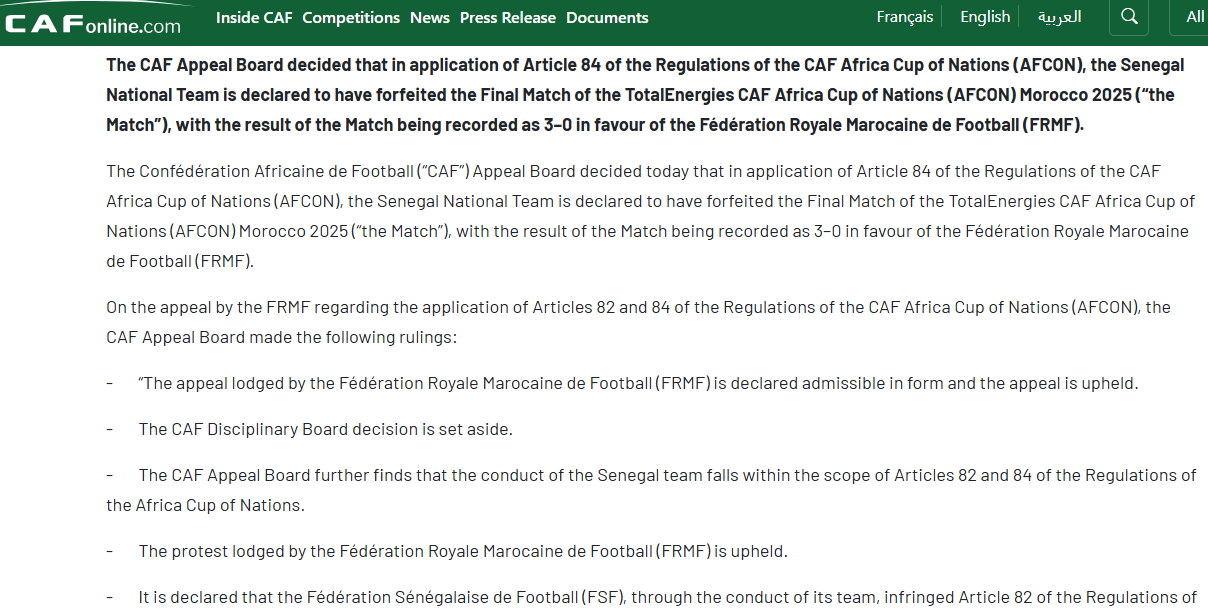The height and width of the screenshot is (613, 1208).
Task: Switch site language to Français
Action: (x=905, y=17)
